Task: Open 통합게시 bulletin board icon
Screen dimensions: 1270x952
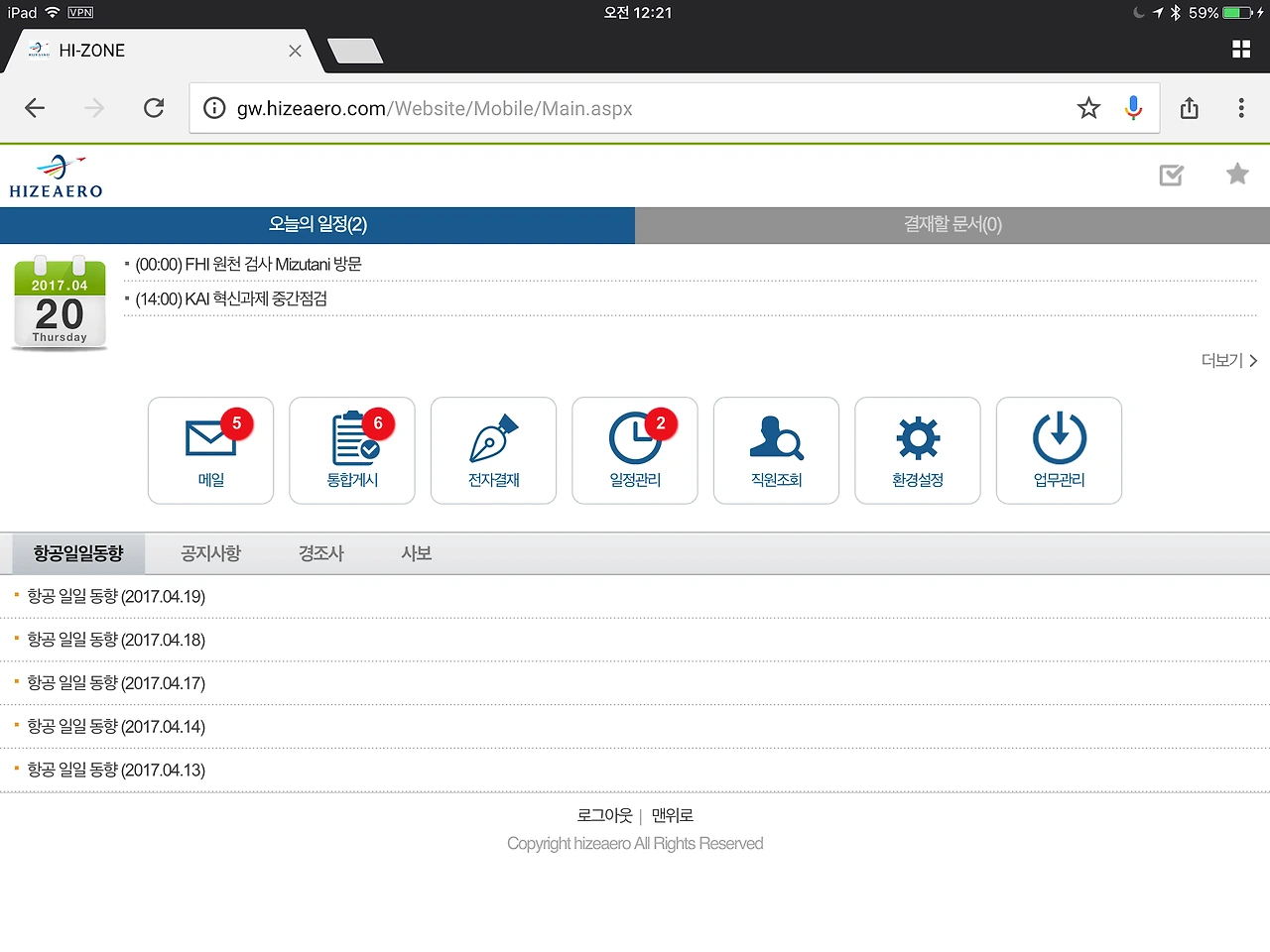Action: pos(352,450)
